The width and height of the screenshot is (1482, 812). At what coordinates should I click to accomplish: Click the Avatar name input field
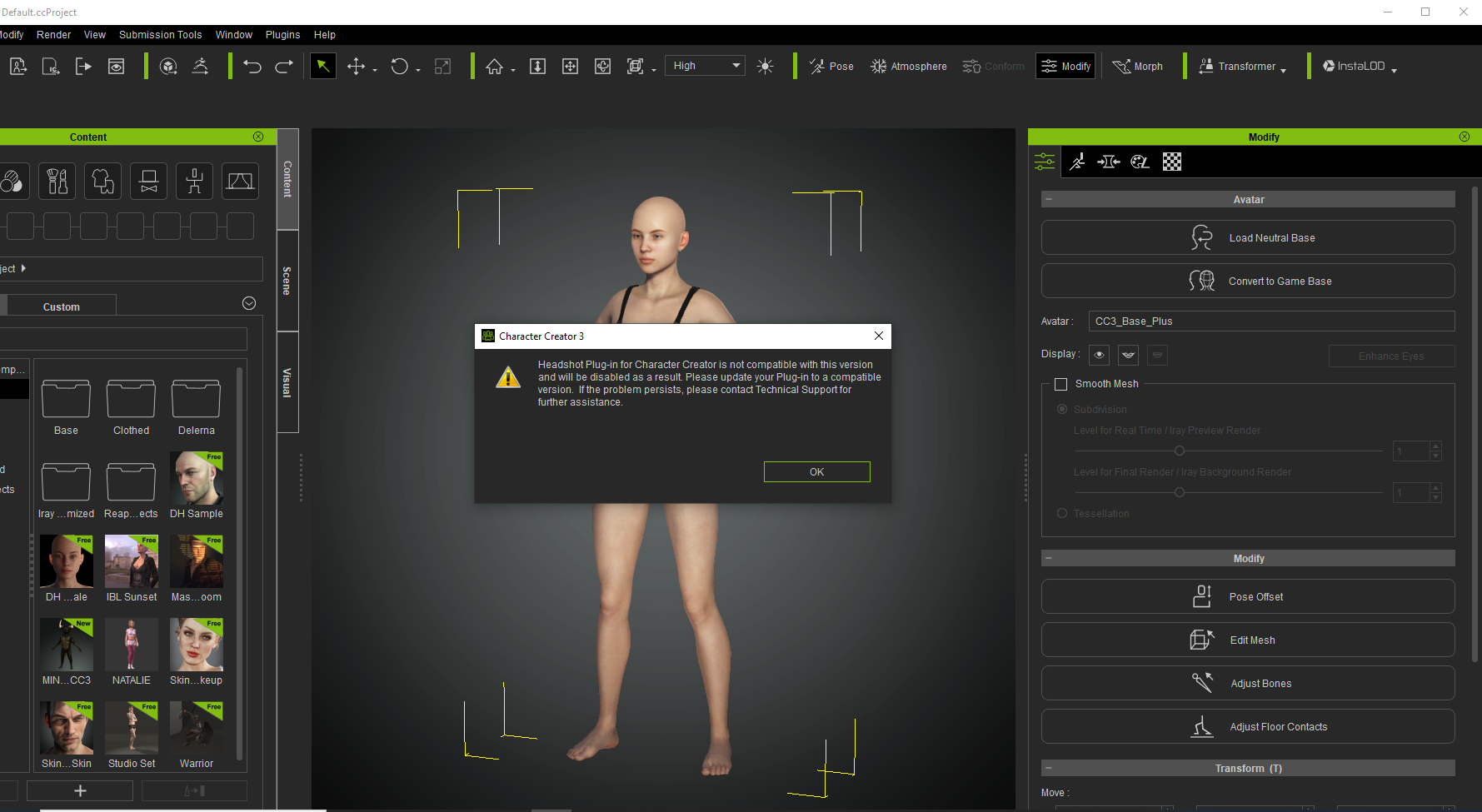click(x=1271, y=321)
